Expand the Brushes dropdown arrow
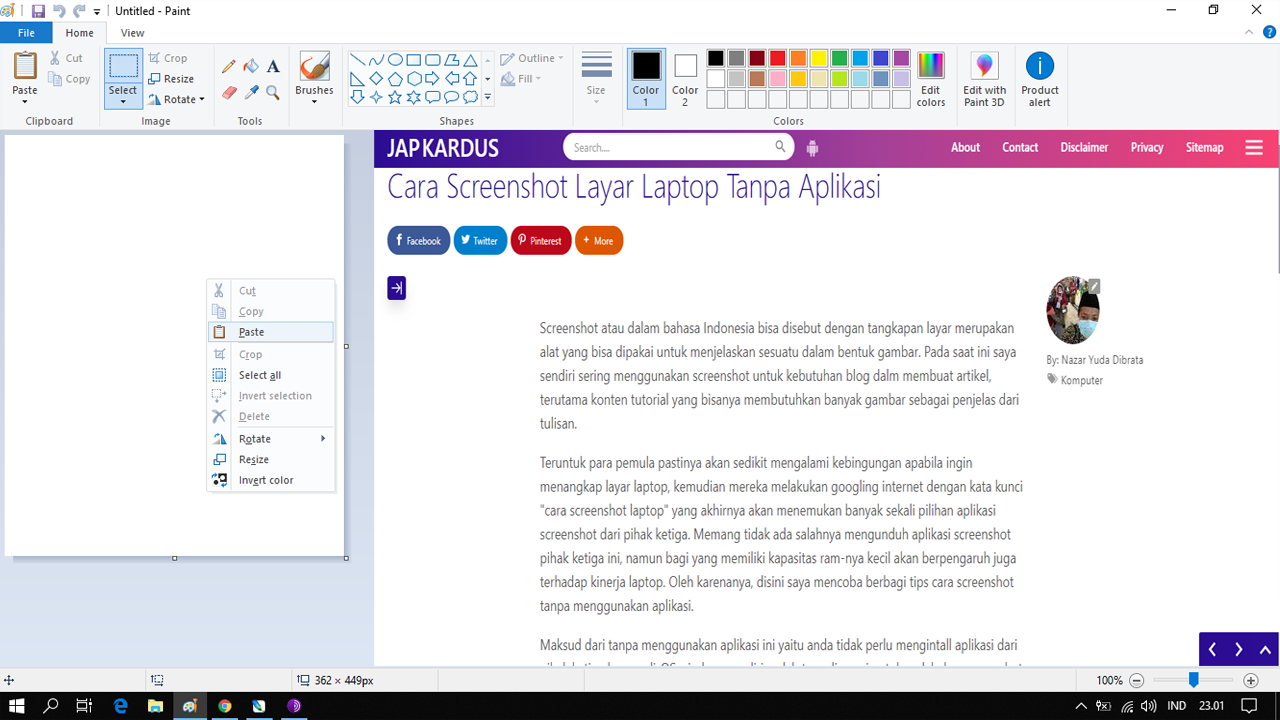Screen dimensions: 1280x720 point(314,101)
